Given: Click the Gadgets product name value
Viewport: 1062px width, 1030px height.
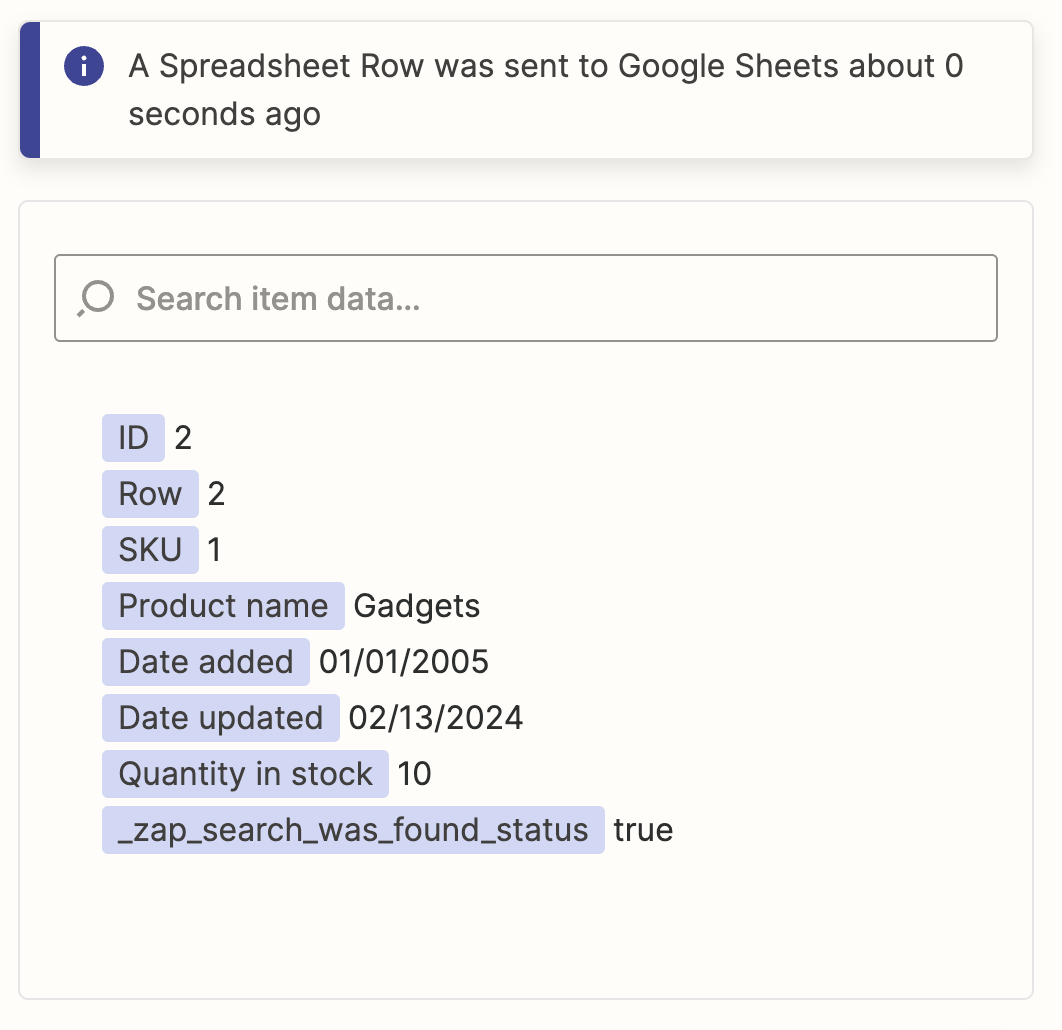Looking at the screenshot, I should (x=417, y=606).
